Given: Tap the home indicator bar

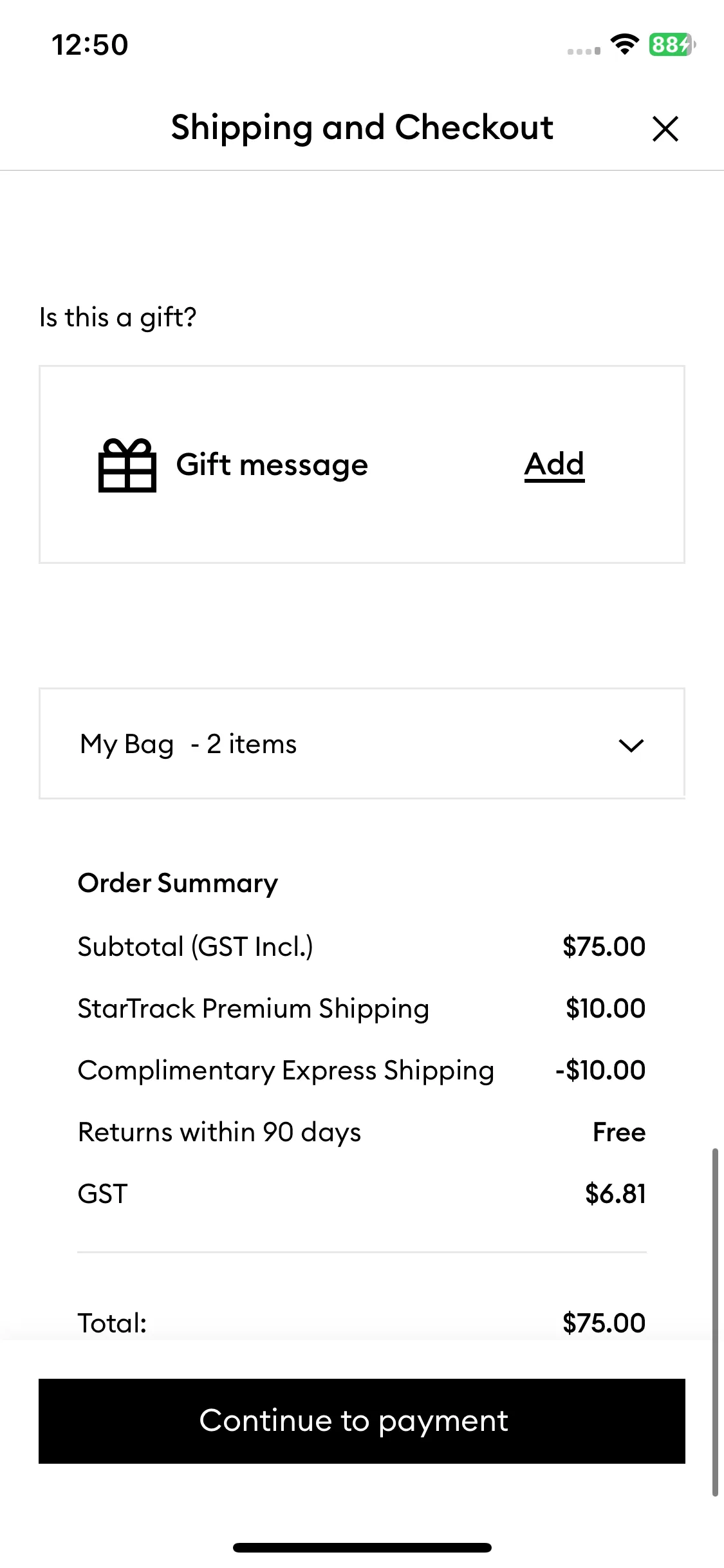Looking at the screenshot, I should point(362,1547).
